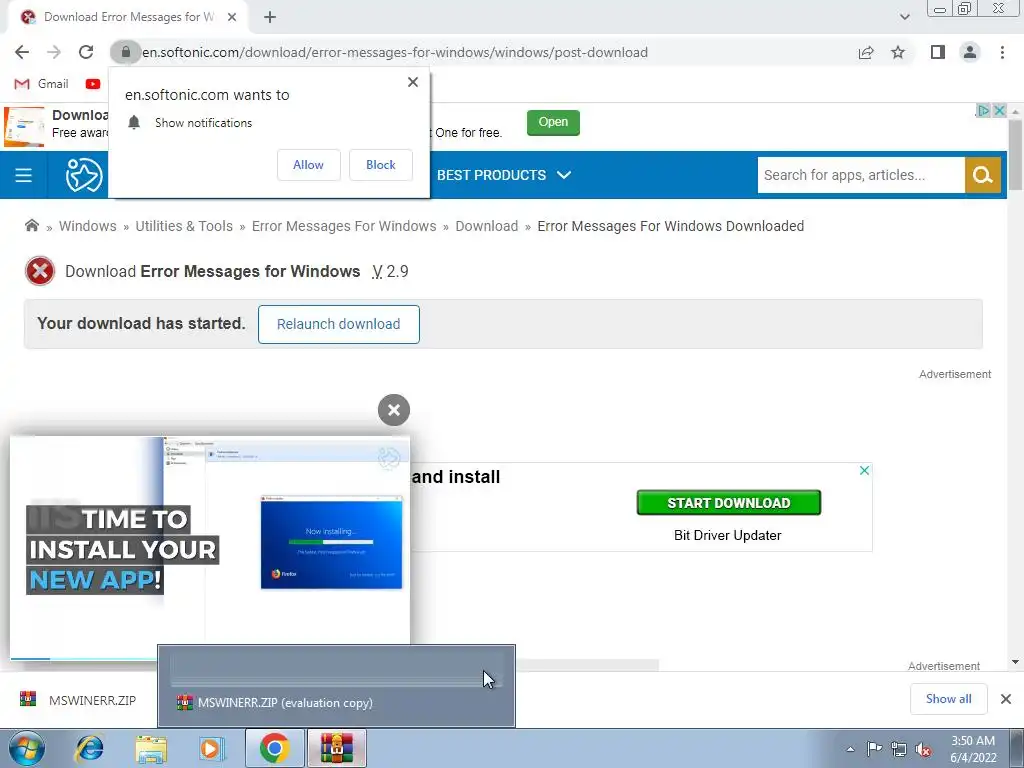Open Windows Explorer from taskbar

click(x=151, y=748)
